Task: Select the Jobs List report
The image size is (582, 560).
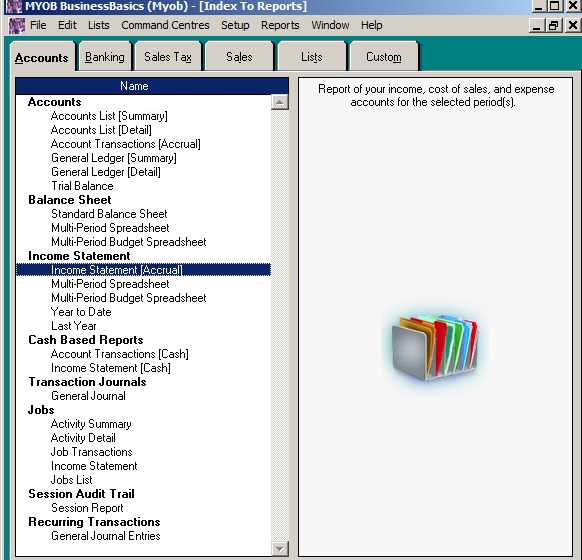Action: point(71,480)
